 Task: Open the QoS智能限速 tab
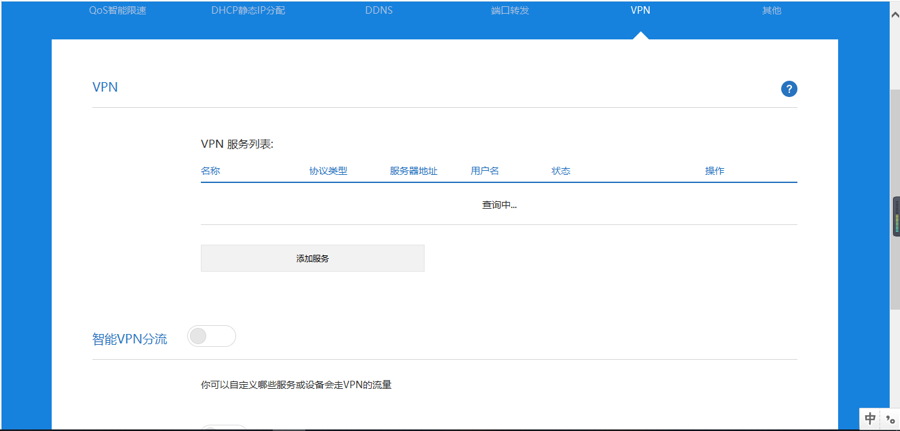pyautogui.click(x=117, y=10)
